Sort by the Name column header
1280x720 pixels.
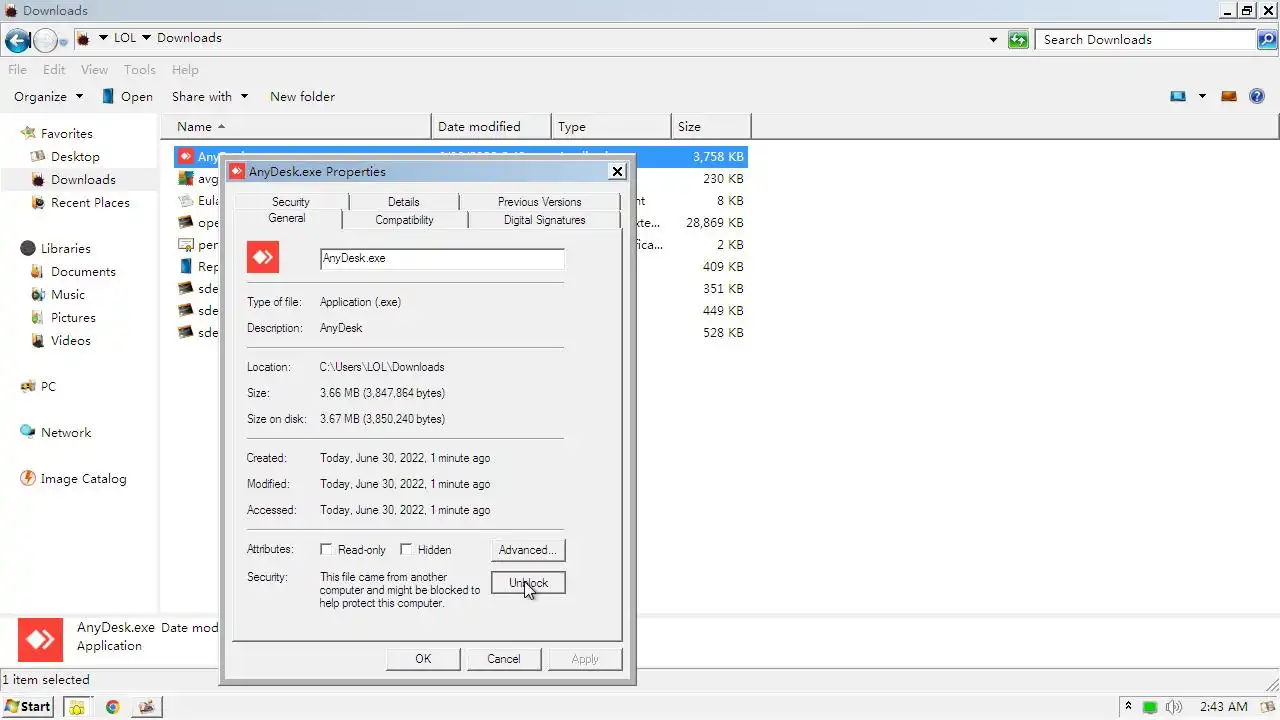tap(296, 126)
